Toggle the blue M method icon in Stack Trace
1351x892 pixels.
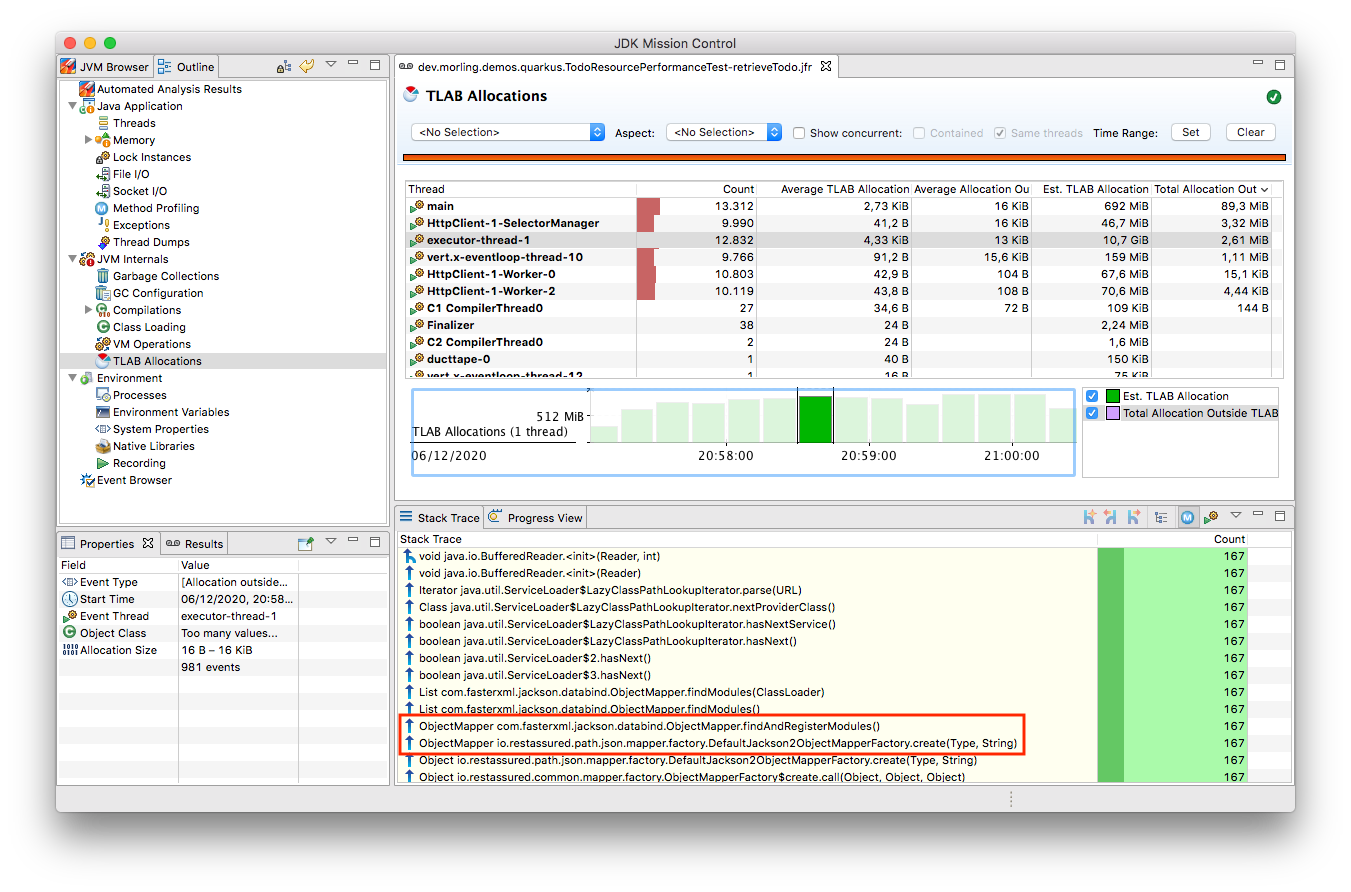[x=1187, y=517]
